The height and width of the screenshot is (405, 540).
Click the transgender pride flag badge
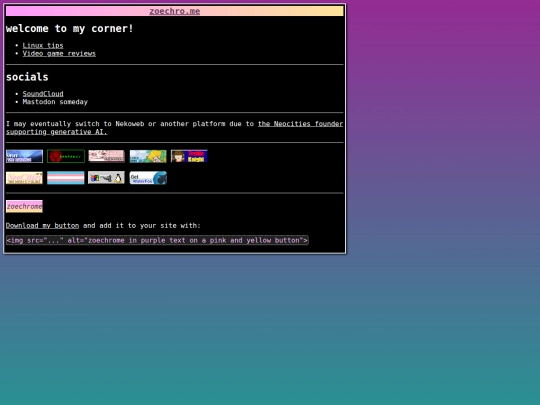[66, 178]
